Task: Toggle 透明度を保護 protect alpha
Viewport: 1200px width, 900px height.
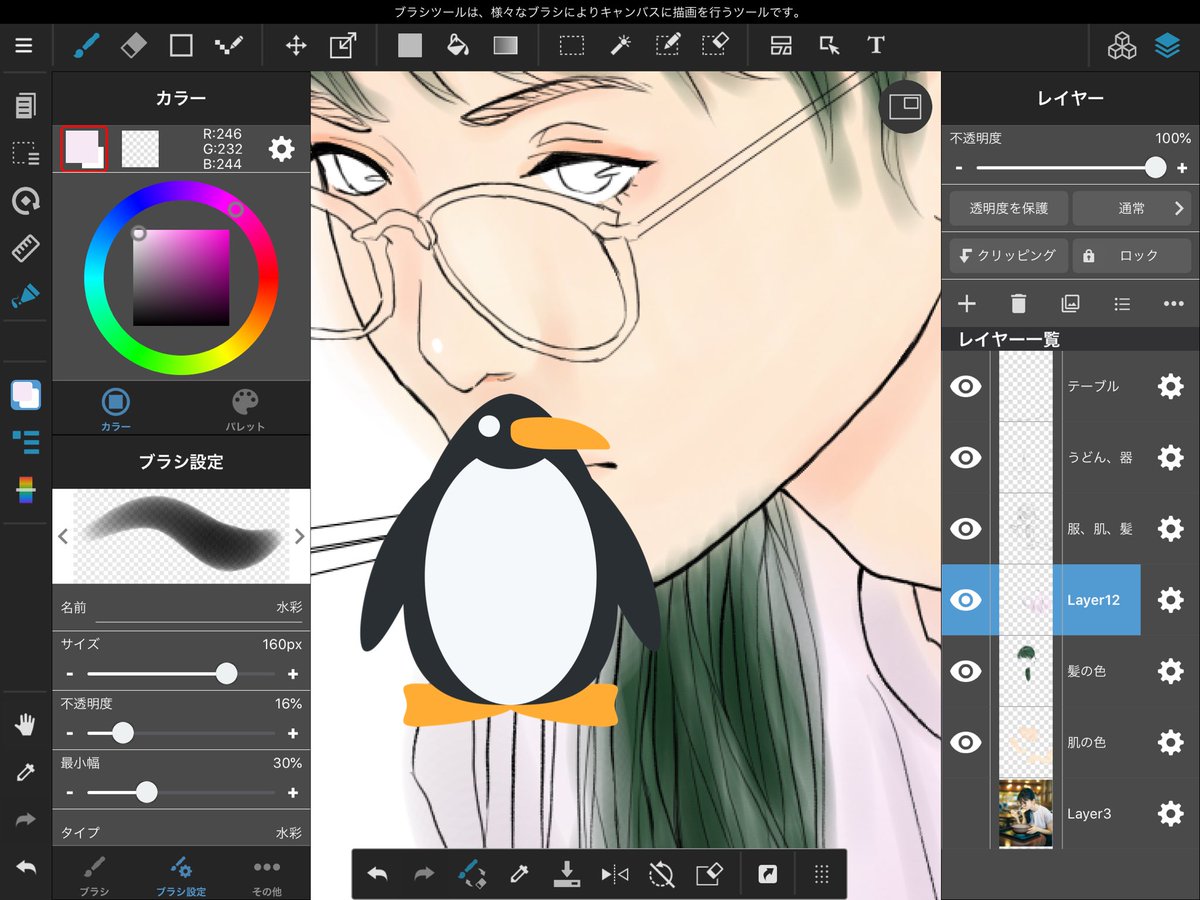Action: (1009, 209)
